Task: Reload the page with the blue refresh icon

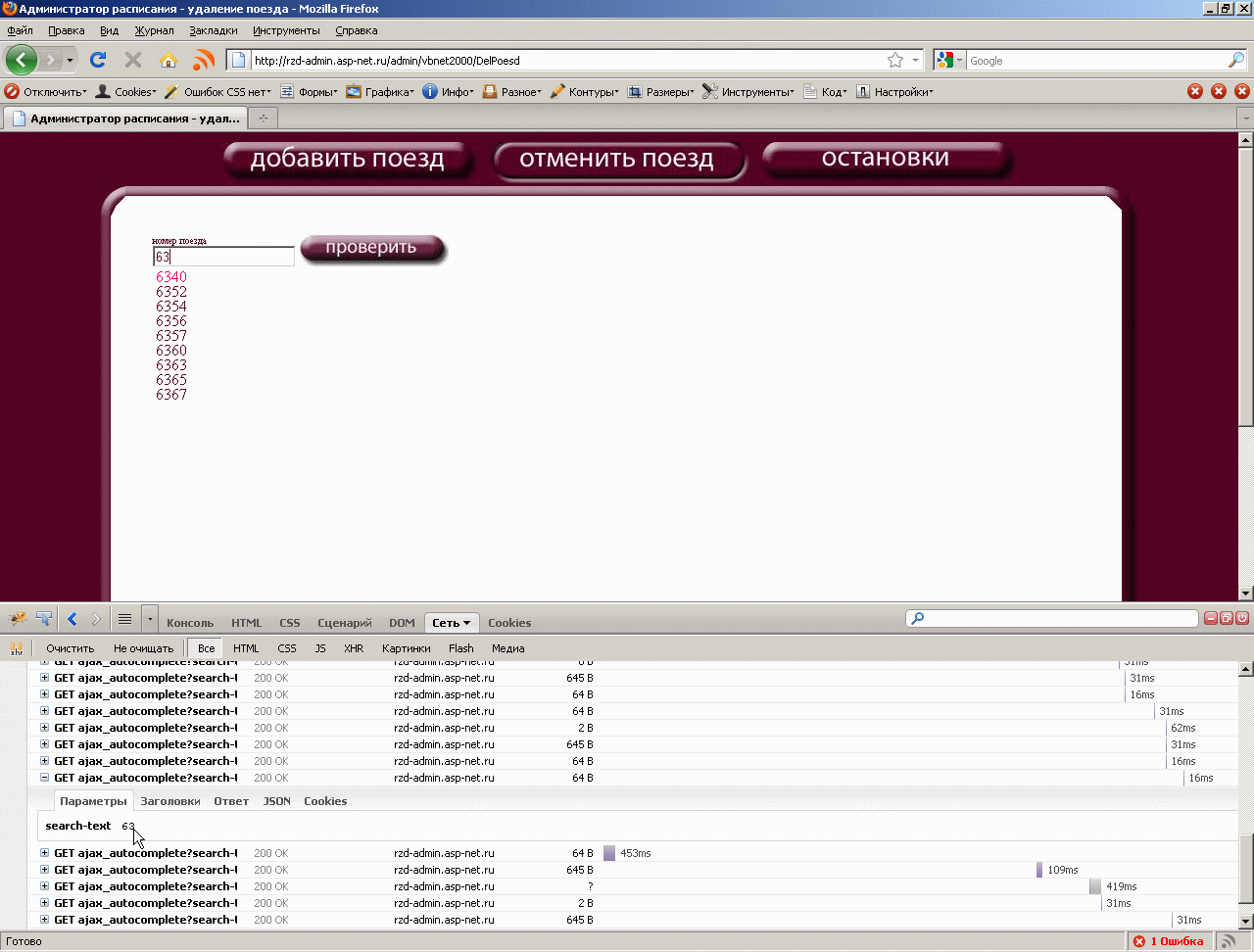Action: 98,60
